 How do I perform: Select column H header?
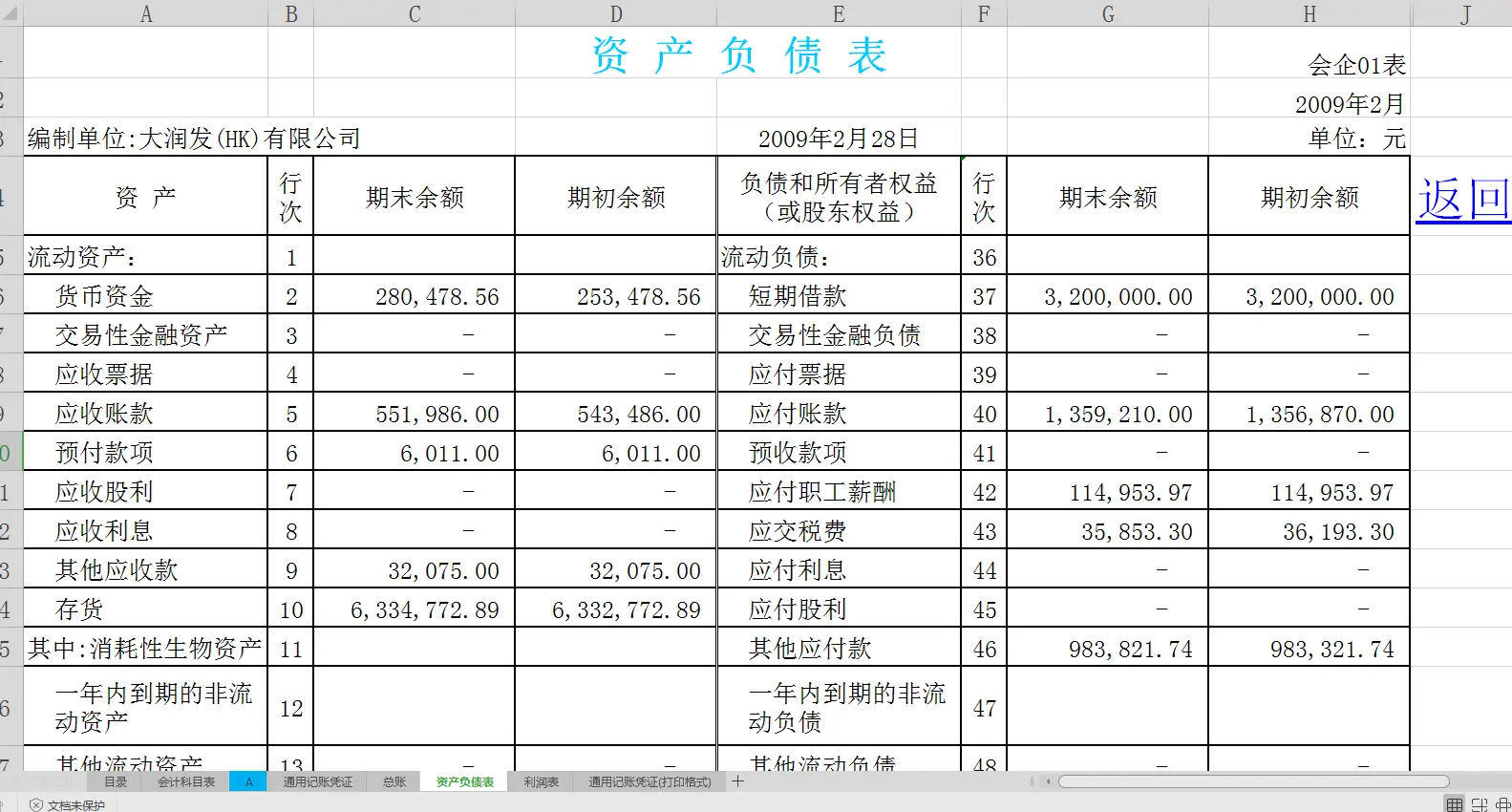pyautogui.click(x=1310, y=13)
